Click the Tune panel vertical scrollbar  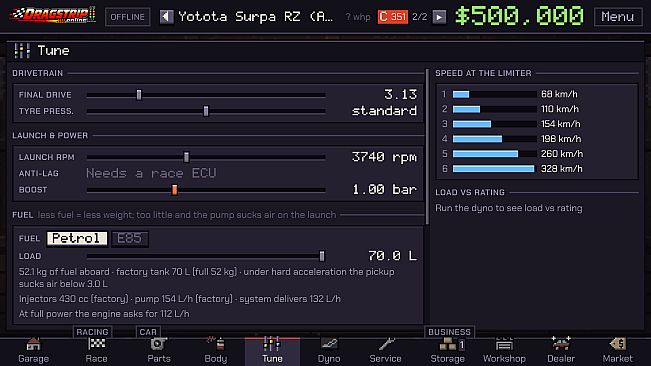427,147
